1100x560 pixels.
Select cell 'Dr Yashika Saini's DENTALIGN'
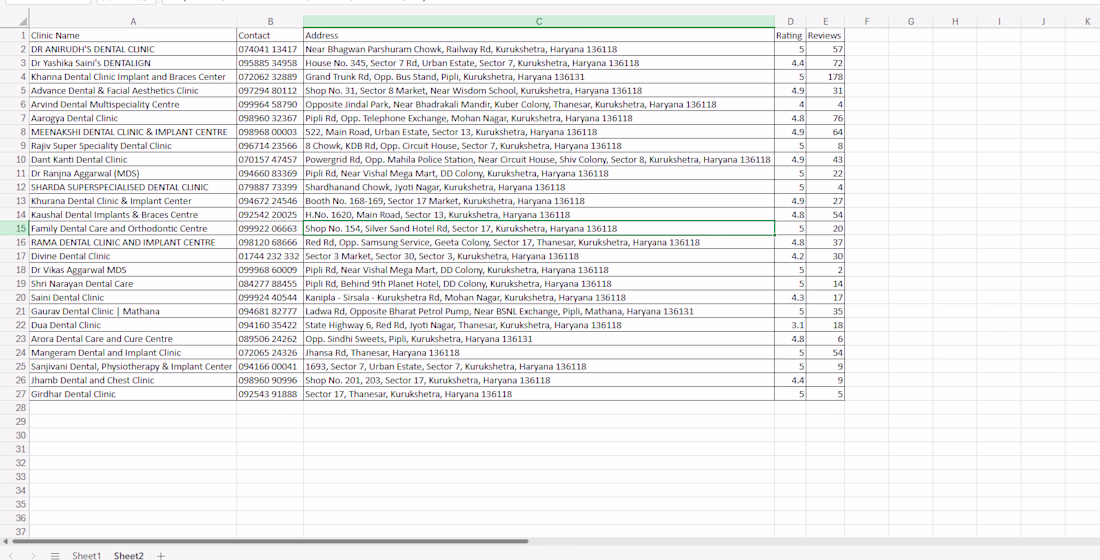[x=133, y=63]
